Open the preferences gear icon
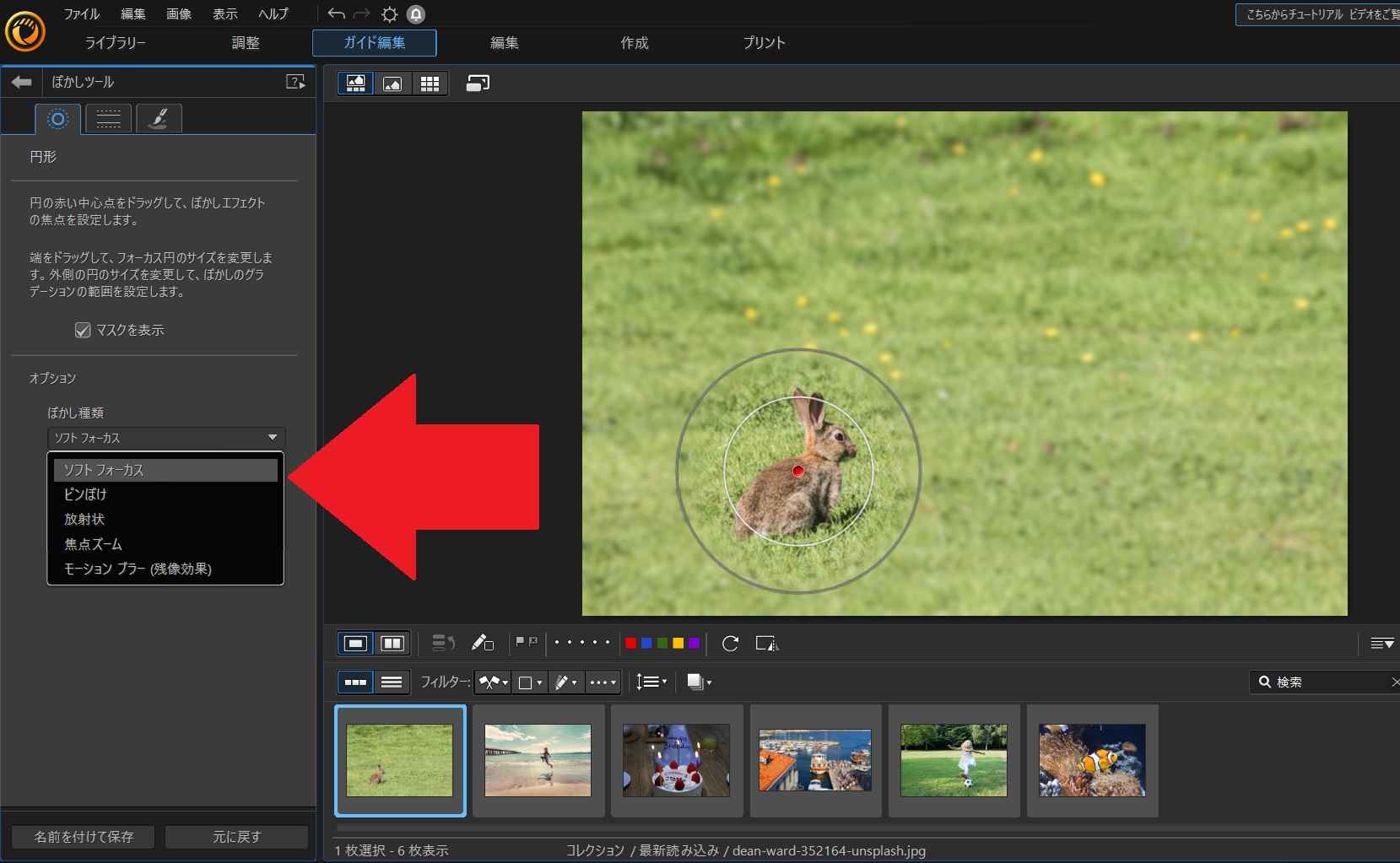Viewport: 1400px width, 863px height. point(389,14)
